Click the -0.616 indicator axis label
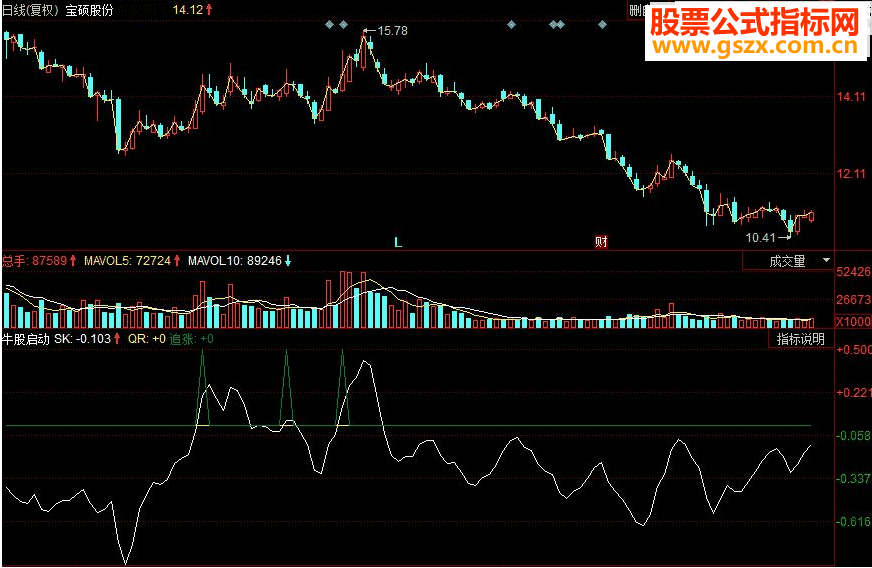This screenshot has height=568, width=872. pyautogui.click(x=854, y=522)
